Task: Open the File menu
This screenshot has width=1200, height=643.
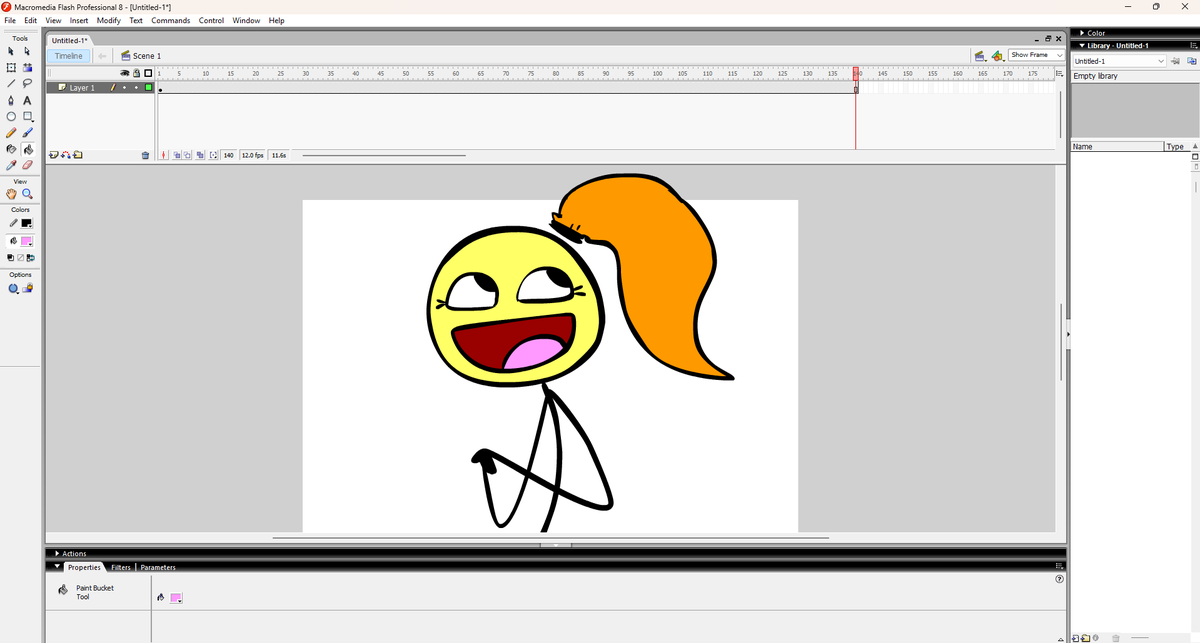Action: tap(11, 20)
